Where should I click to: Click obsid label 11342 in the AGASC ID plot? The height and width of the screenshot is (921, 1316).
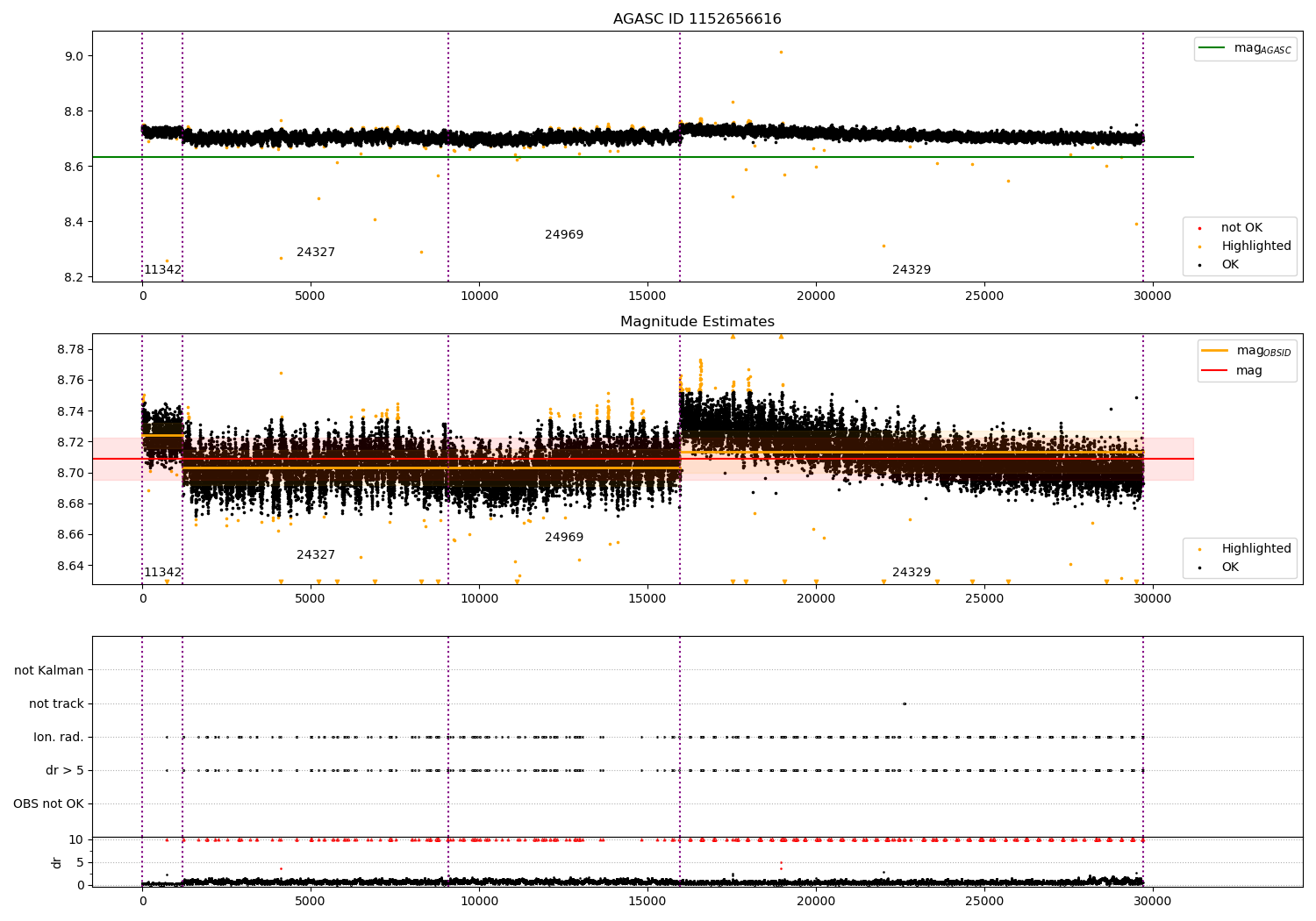(x=162, y=270)
